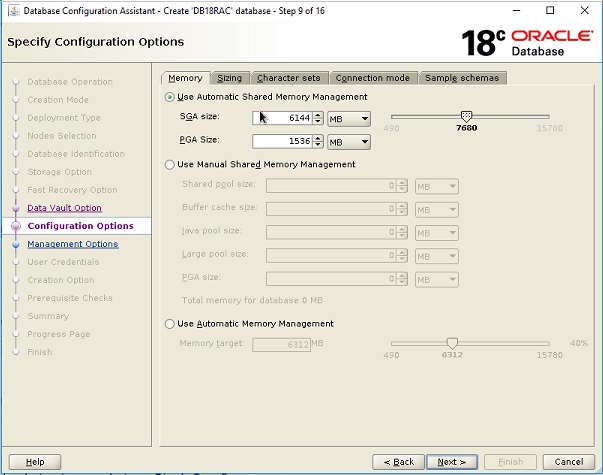Click the Management Options step bullet
The image size is (603, 475).
coord(16,244)
